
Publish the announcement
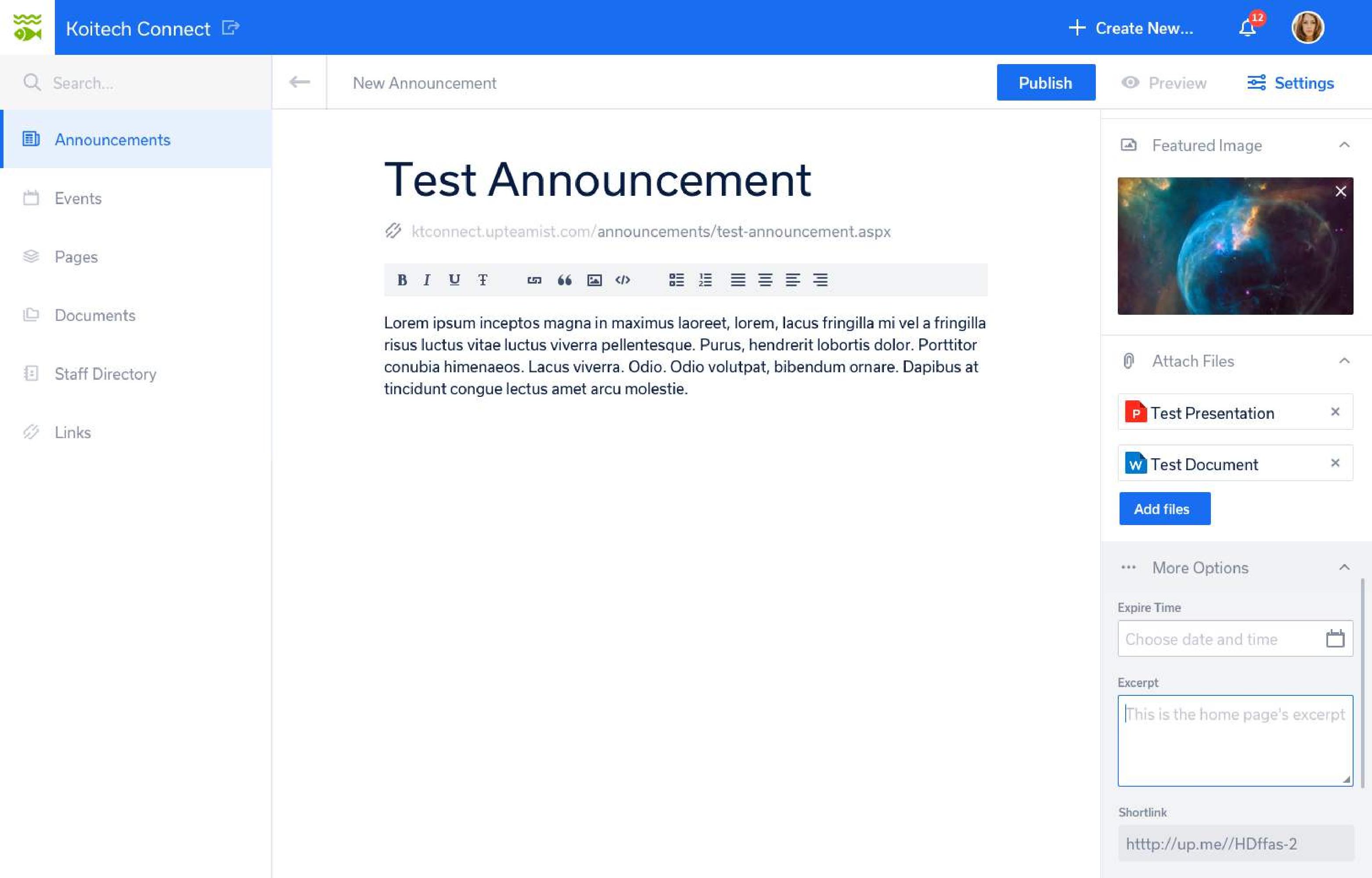point(1045,83)
